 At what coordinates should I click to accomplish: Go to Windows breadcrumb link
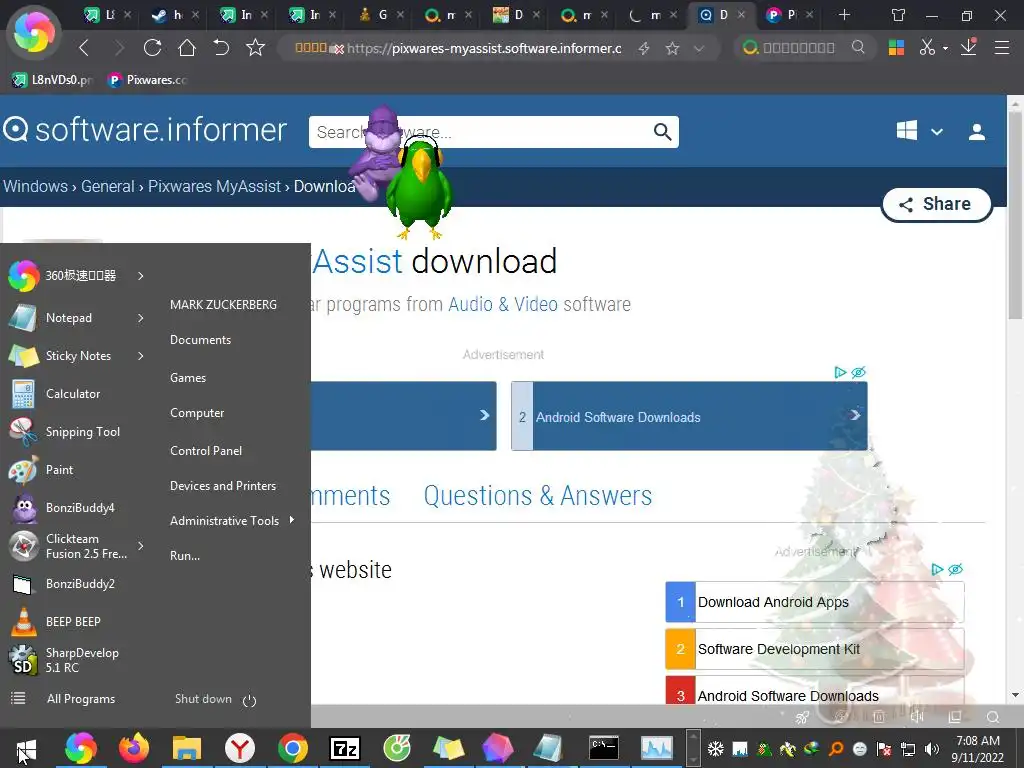(x=35, y=186)
